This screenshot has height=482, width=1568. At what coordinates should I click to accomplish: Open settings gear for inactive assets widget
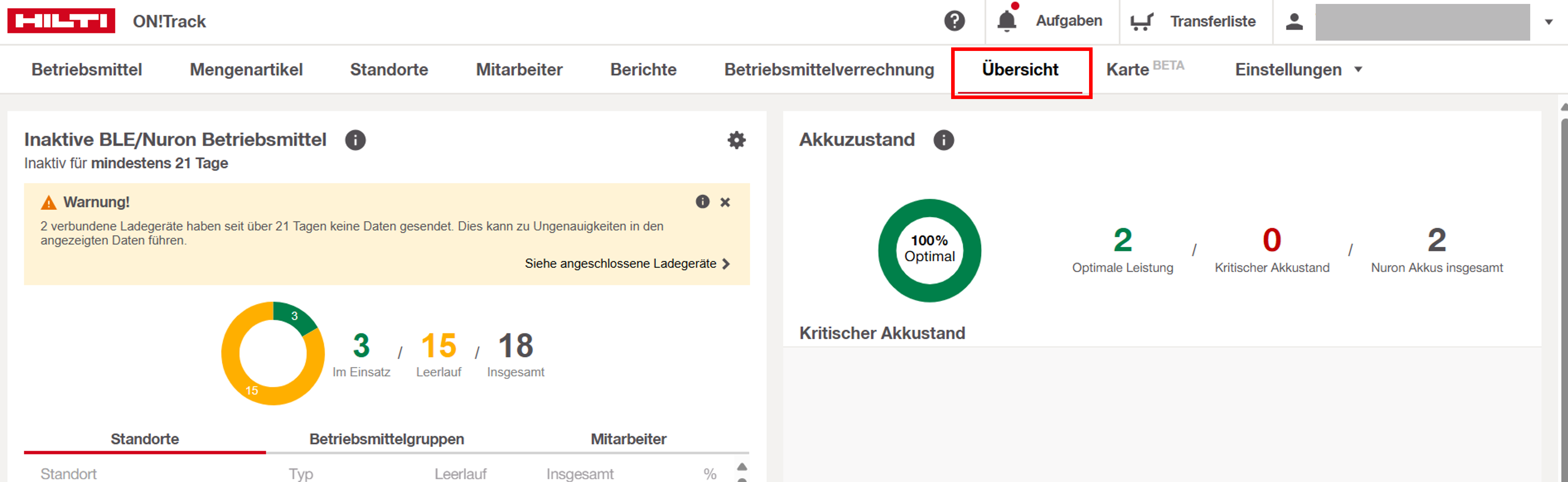pos(737,140)
